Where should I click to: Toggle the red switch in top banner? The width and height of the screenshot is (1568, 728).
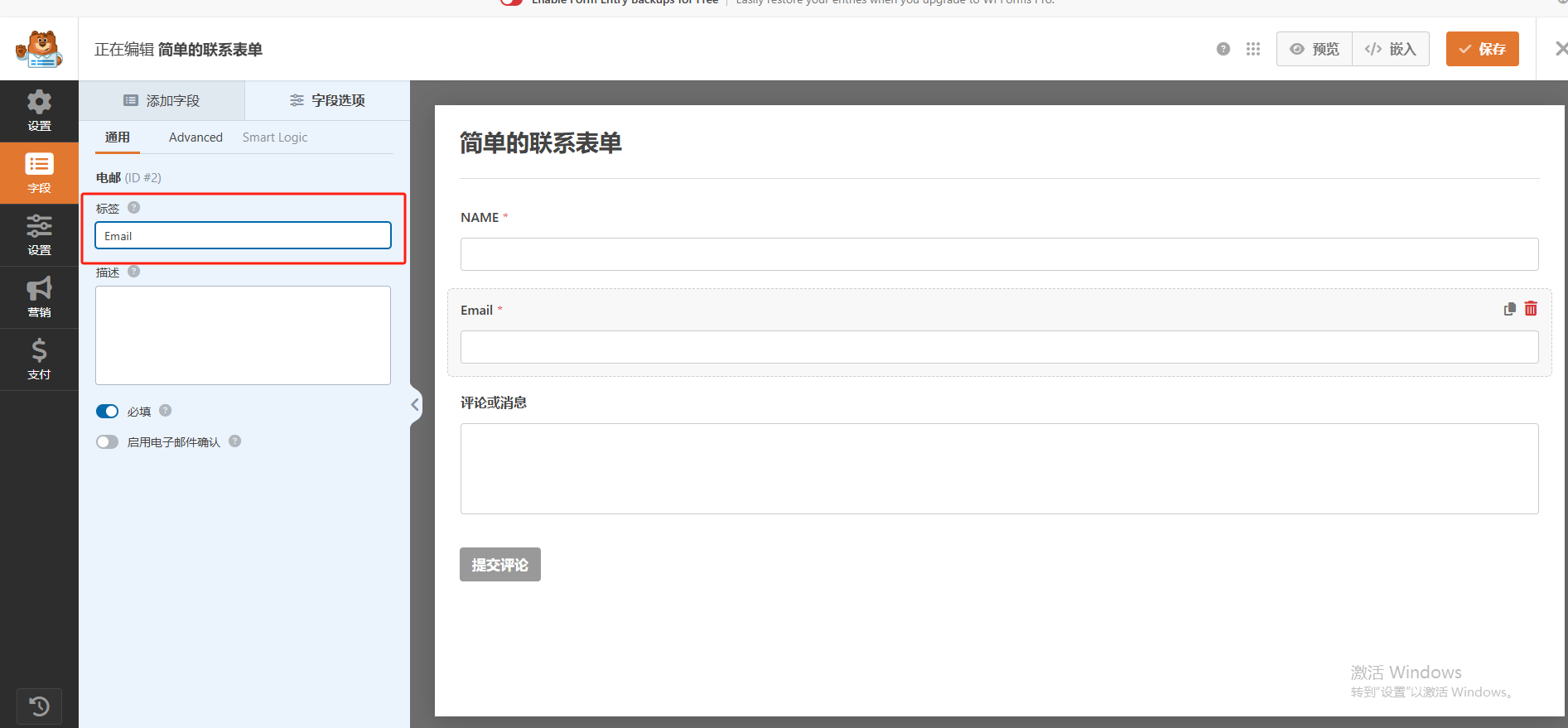[512, 2]
